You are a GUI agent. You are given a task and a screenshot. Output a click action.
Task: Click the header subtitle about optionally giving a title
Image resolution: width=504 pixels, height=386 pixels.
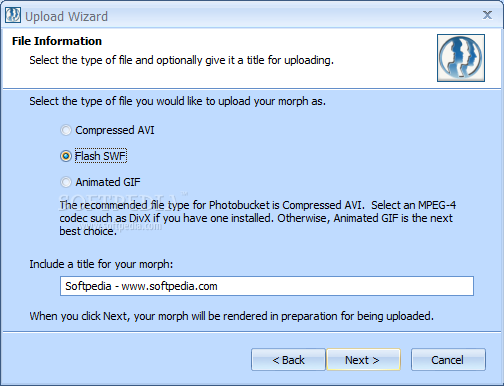click(x=181, y=60)
